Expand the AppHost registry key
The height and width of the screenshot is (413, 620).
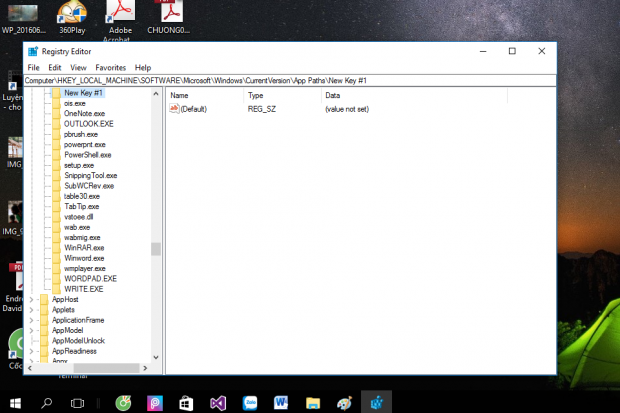[x=31, y=299]
